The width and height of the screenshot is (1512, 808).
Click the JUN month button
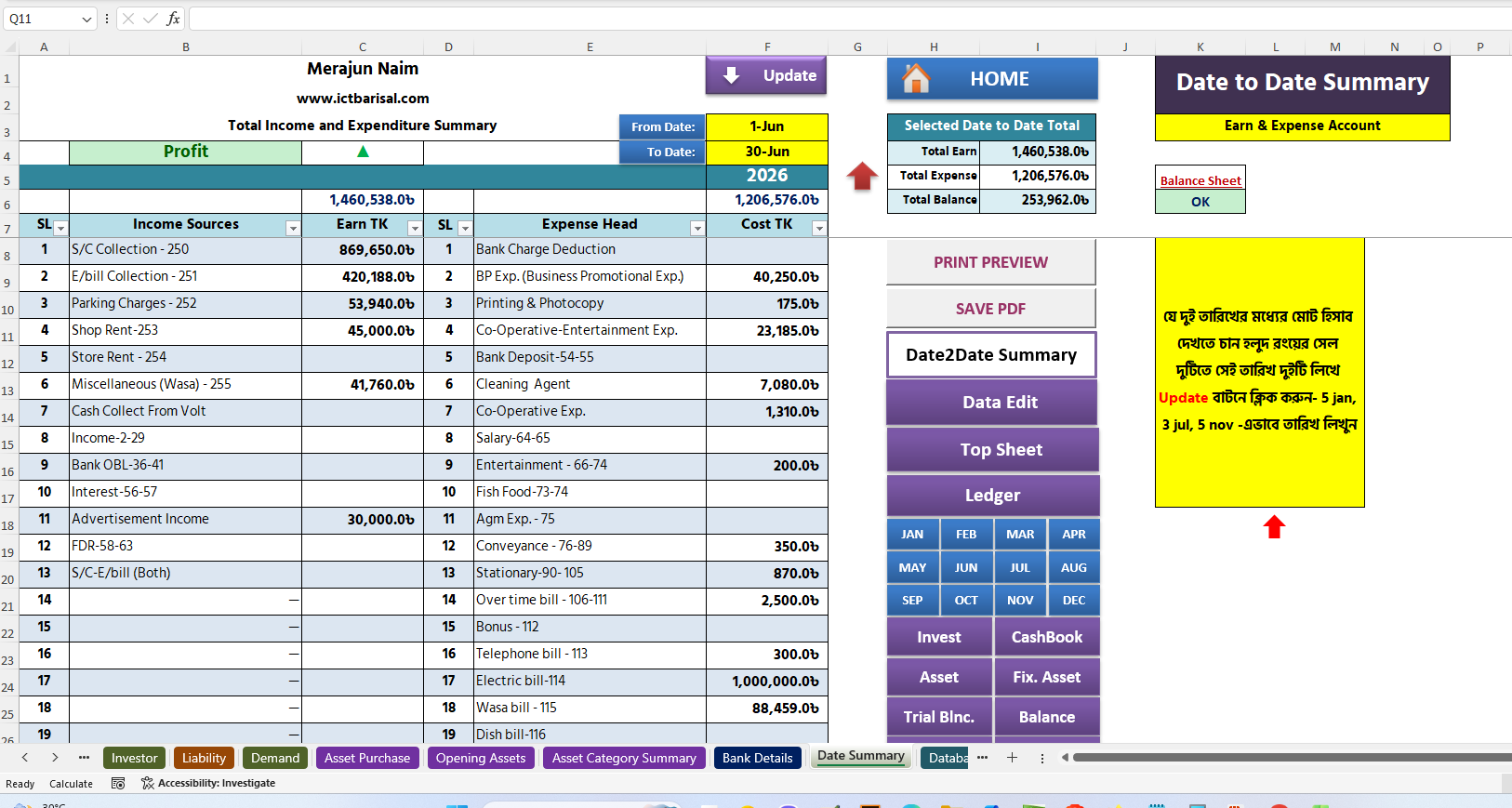966,567
